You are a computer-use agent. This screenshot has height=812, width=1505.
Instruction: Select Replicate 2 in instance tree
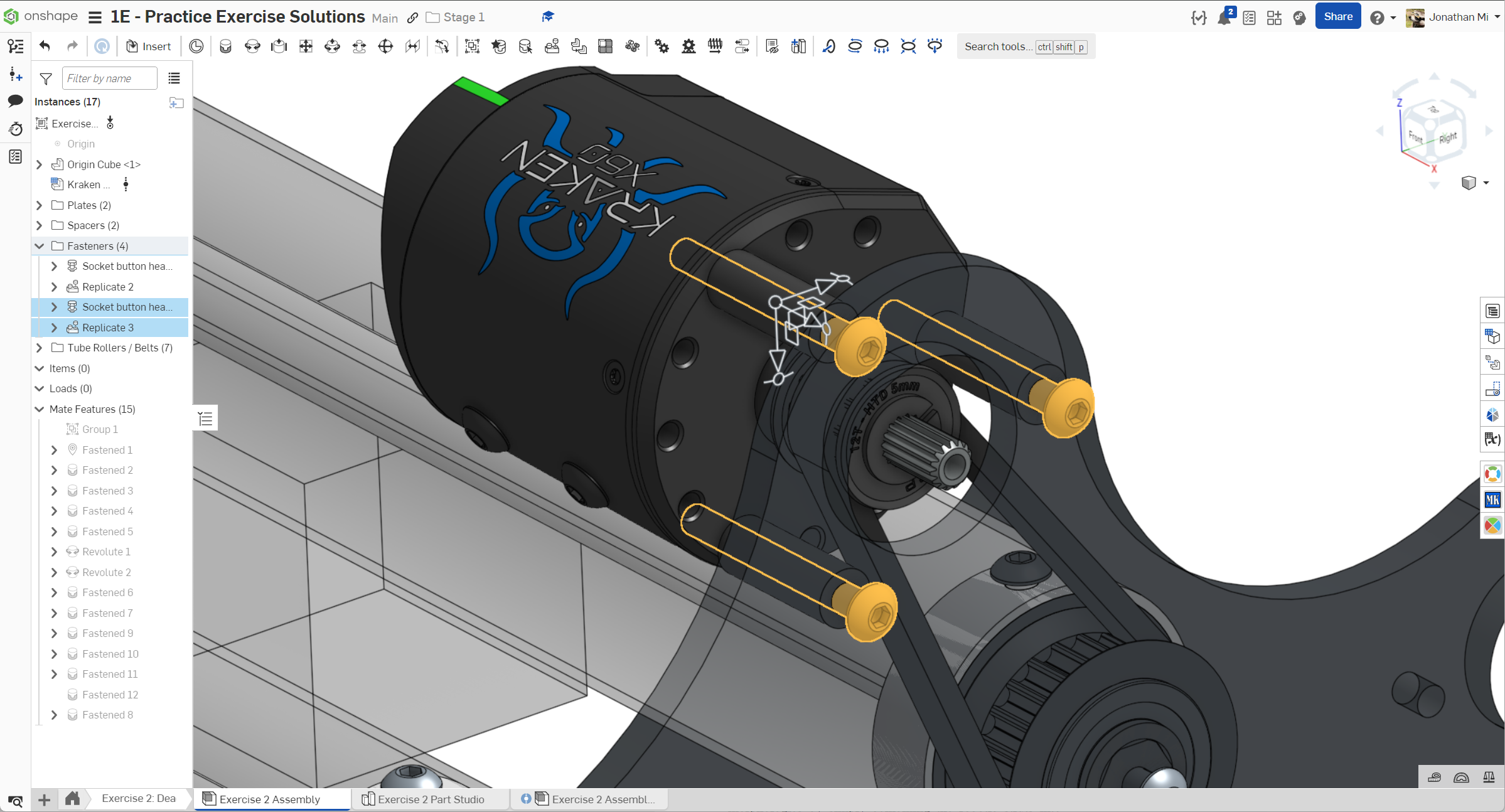(107, 287)
